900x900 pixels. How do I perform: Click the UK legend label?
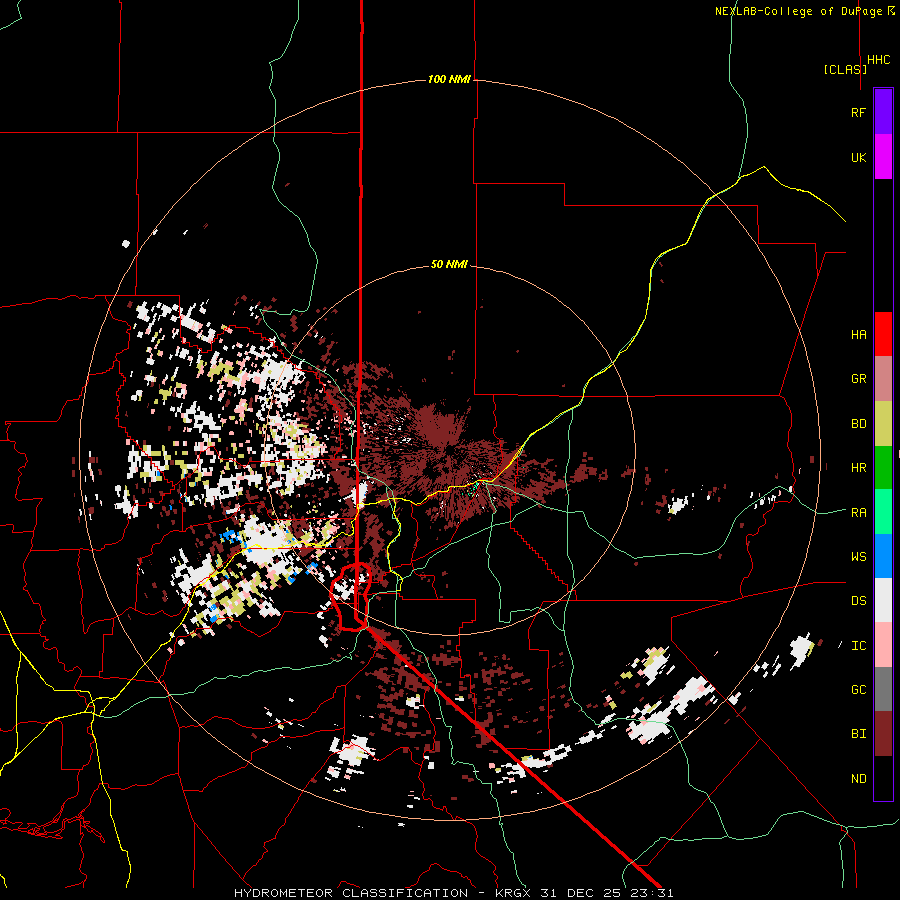(859, 157)
